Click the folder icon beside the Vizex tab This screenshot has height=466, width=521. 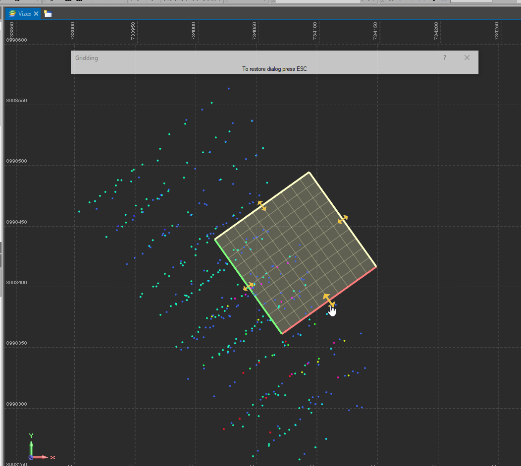tap(48, 14)
